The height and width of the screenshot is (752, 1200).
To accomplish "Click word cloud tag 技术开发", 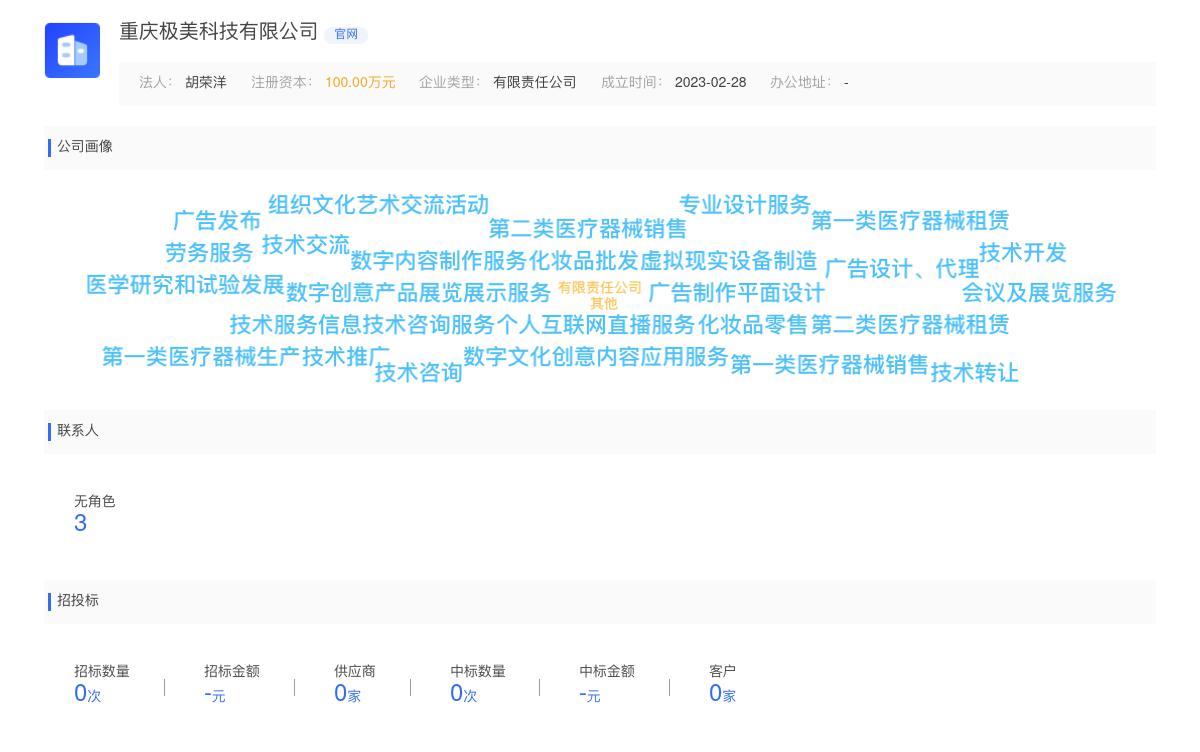I will [1023, 253].
